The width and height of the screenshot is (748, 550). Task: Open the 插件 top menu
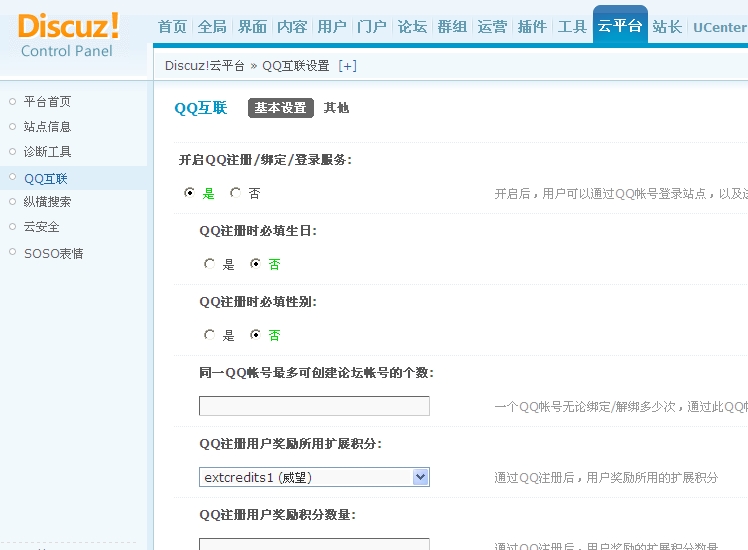[x=532, y=27]
